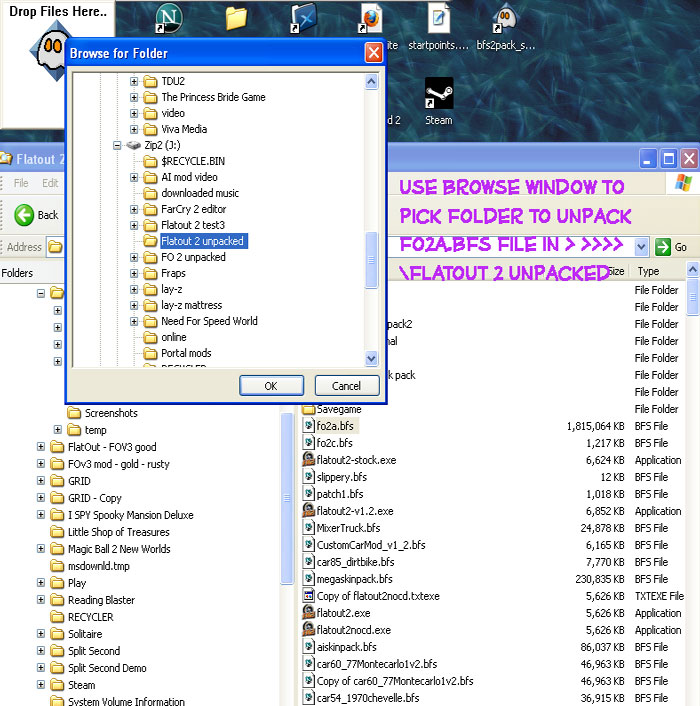Select the Savegame folder in file list
Viewport: 700px width, 706px height.
[x=339, y=409]
